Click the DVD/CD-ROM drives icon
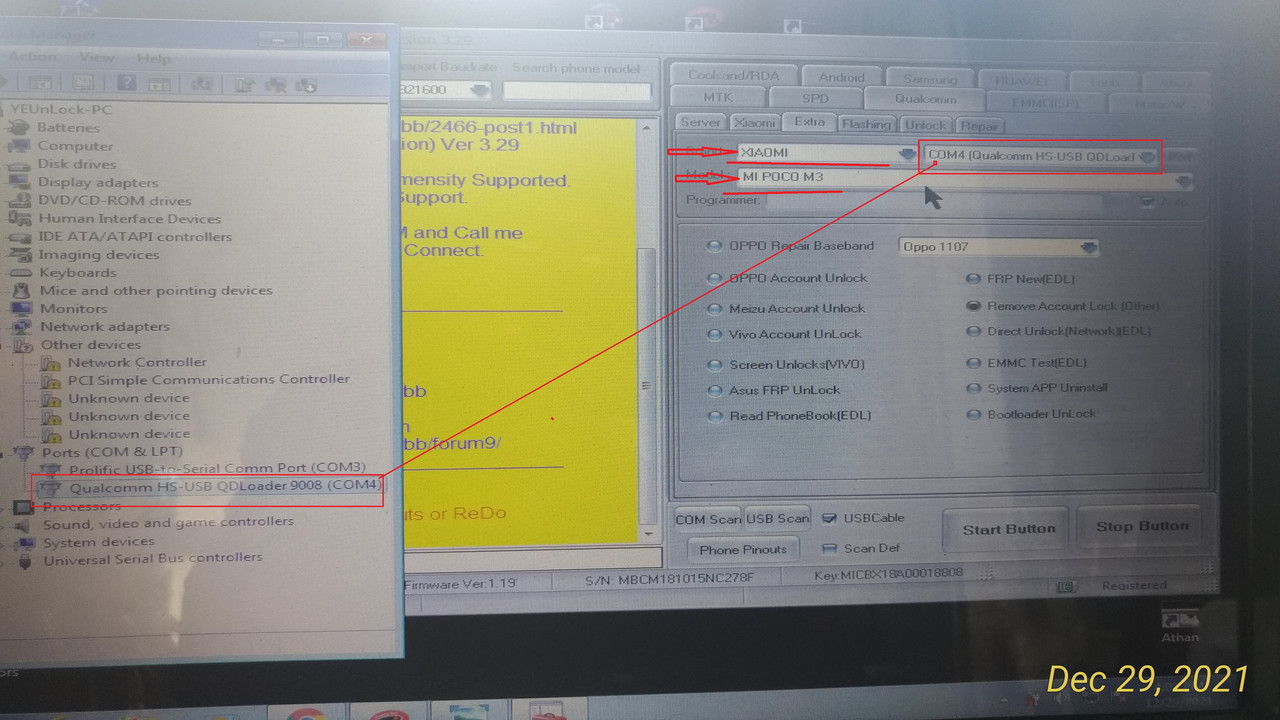 click(20, 200)
